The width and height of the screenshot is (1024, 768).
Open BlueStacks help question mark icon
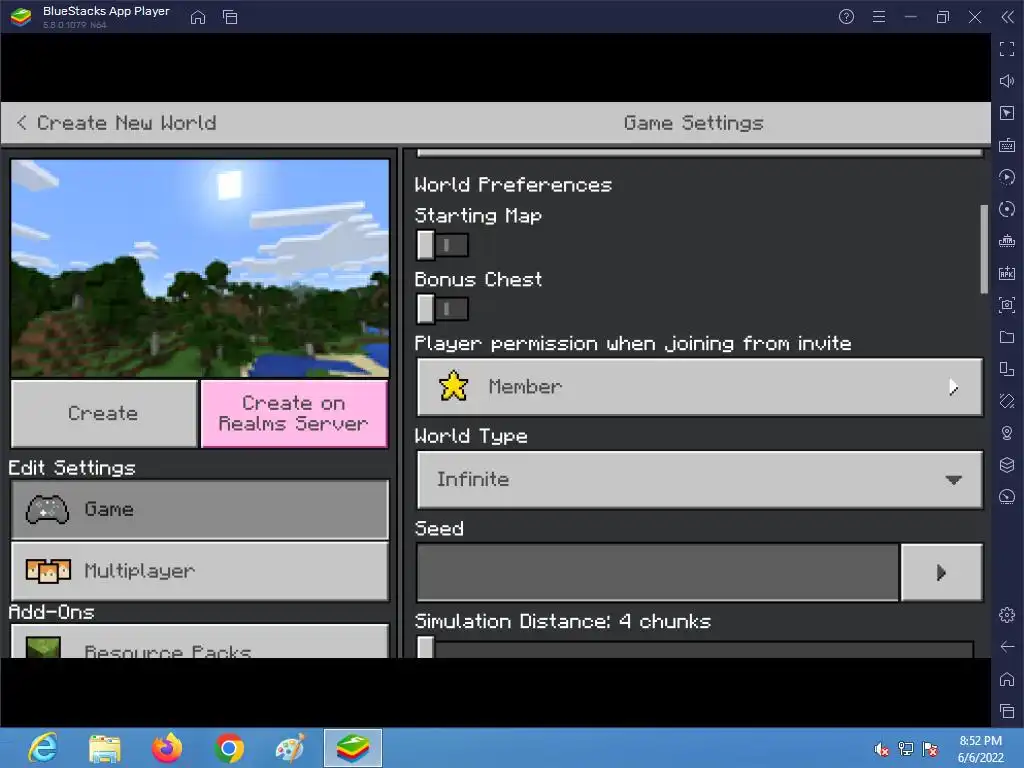click(846, 17)
